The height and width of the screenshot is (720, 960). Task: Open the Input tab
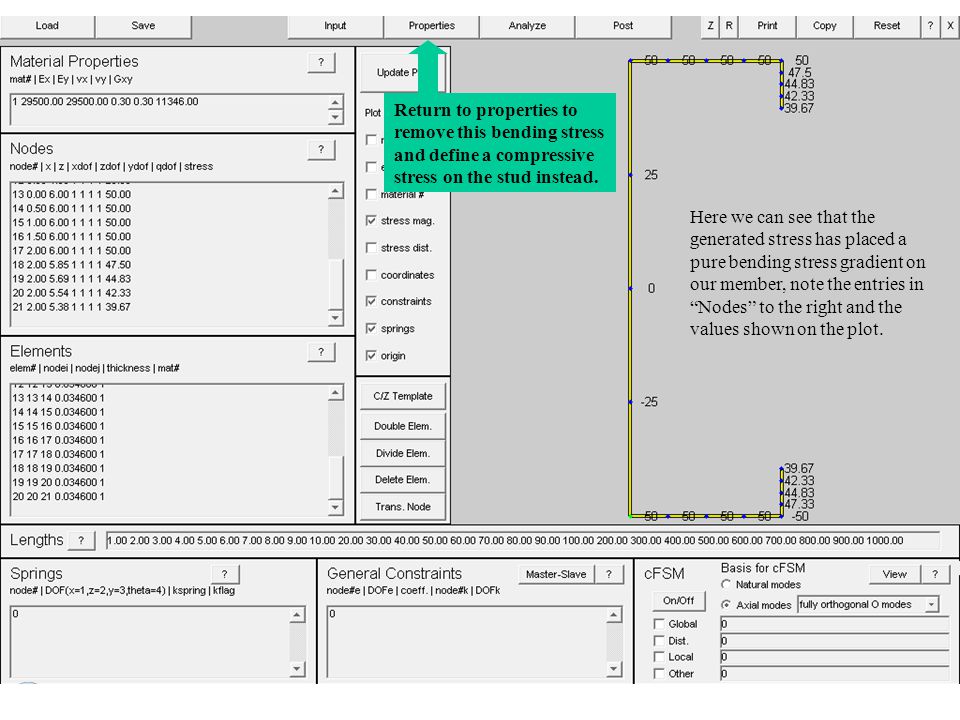335,26
